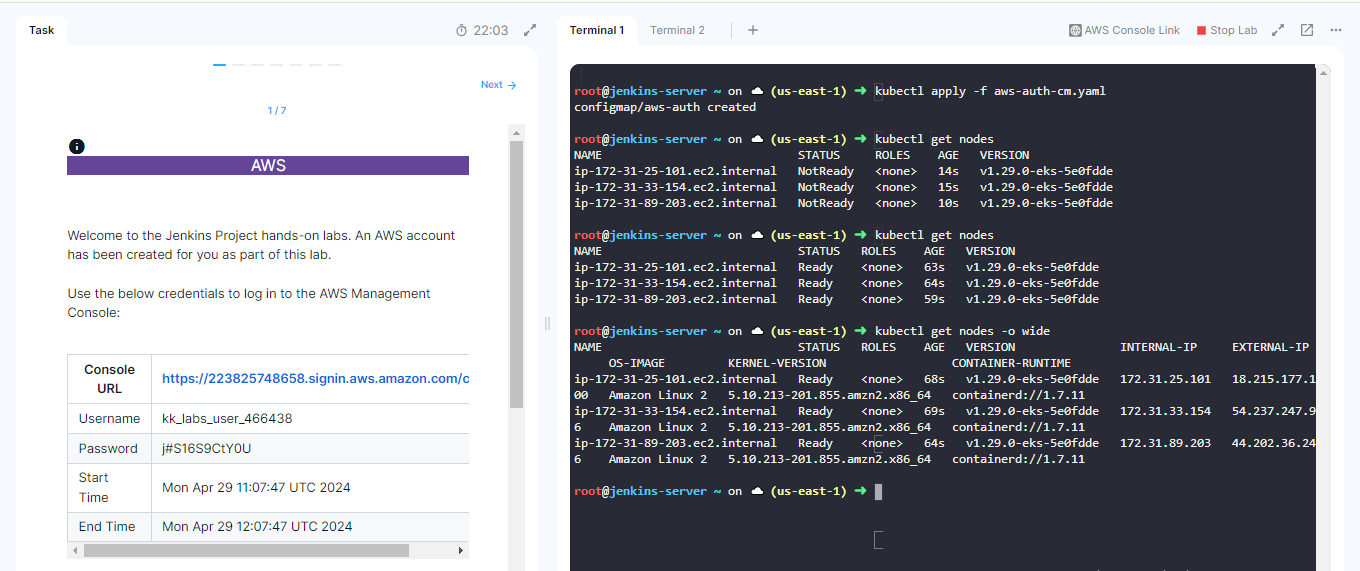Click the KERNEL-VERSION column header
Viewport: 1360px width, 571px height.
(777, 363)
